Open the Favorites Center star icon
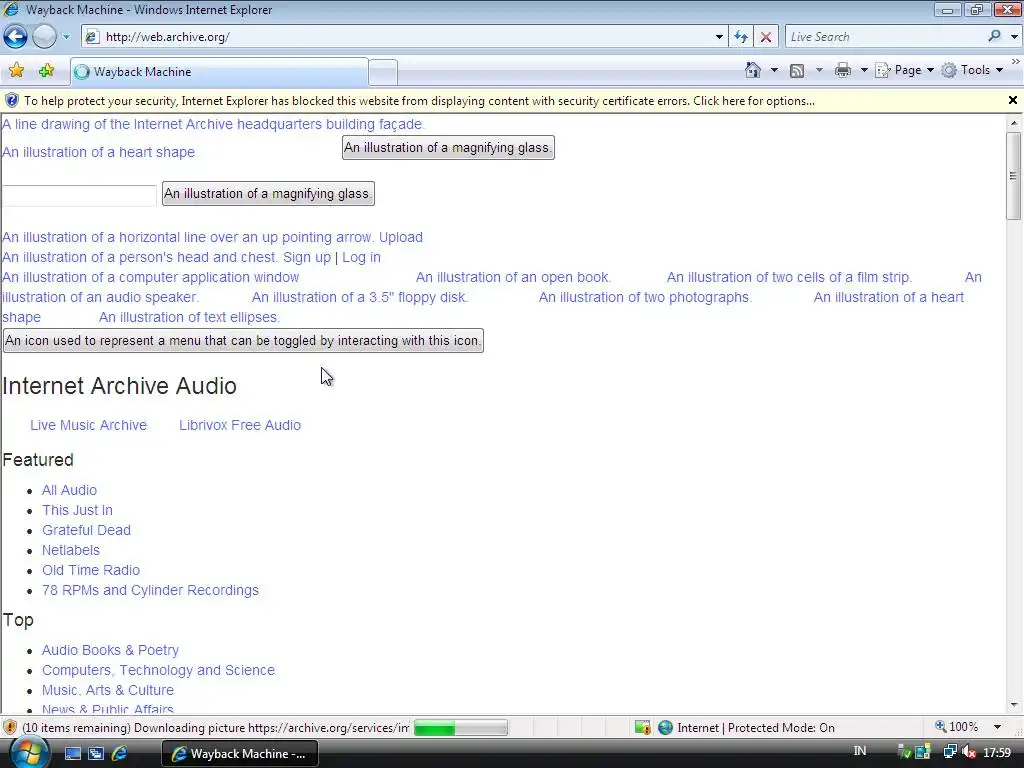Viewport: 1024px width, 768px height. (16, 71)
